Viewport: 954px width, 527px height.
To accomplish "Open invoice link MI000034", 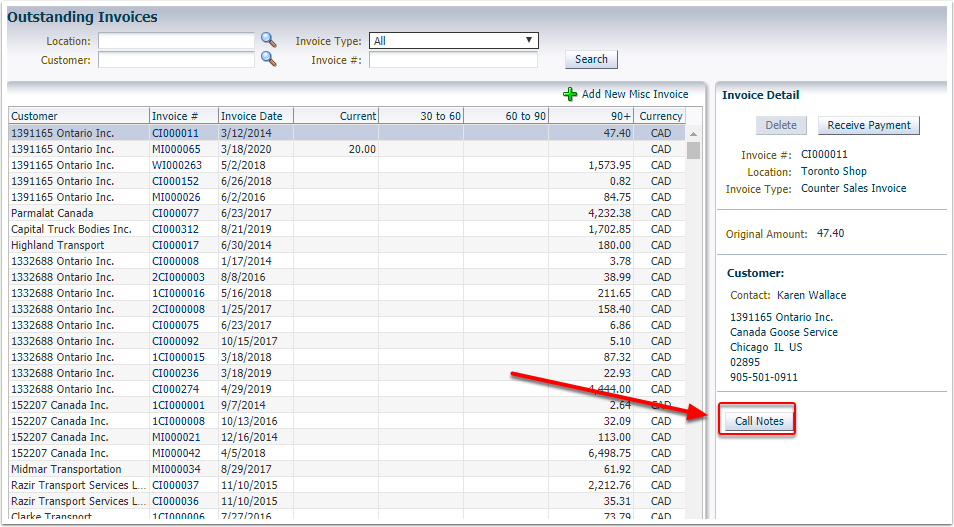I will click(176, 469).
